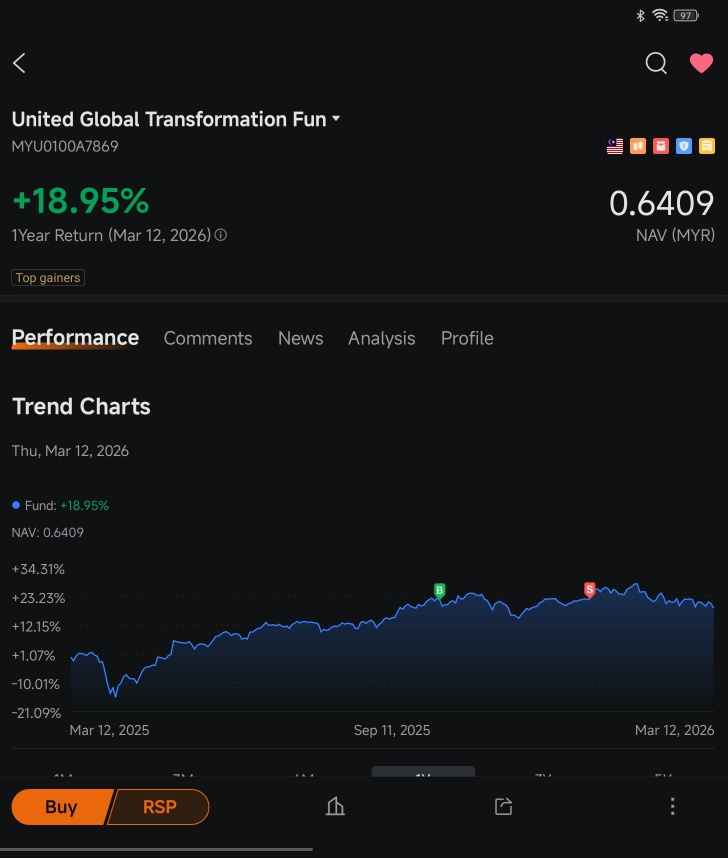Tap the +18.95% 1Year return figure
The width and height of the screenshot is (728, 858).
tap(80, 200)
